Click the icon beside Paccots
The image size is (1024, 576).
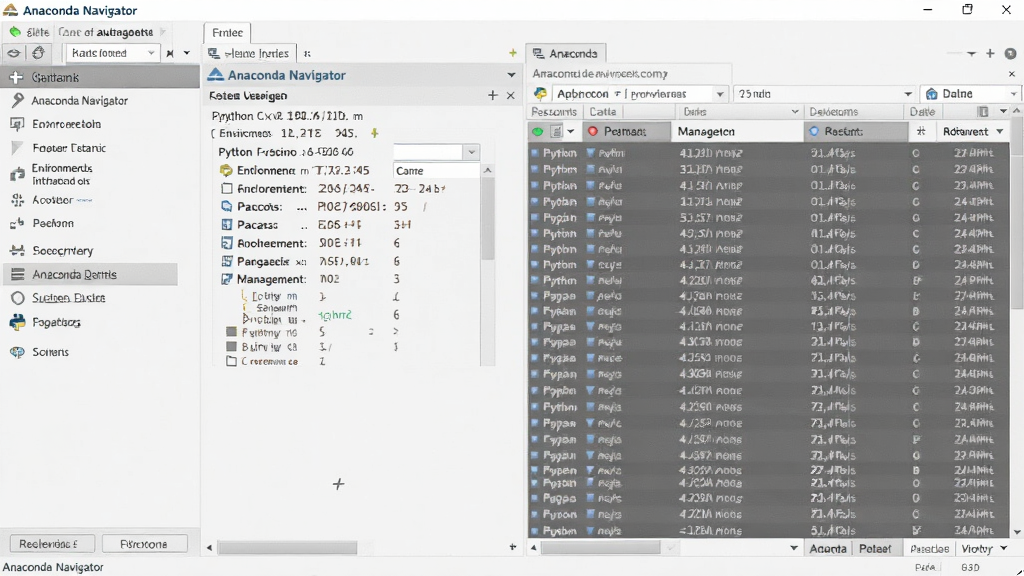point(227,206)
